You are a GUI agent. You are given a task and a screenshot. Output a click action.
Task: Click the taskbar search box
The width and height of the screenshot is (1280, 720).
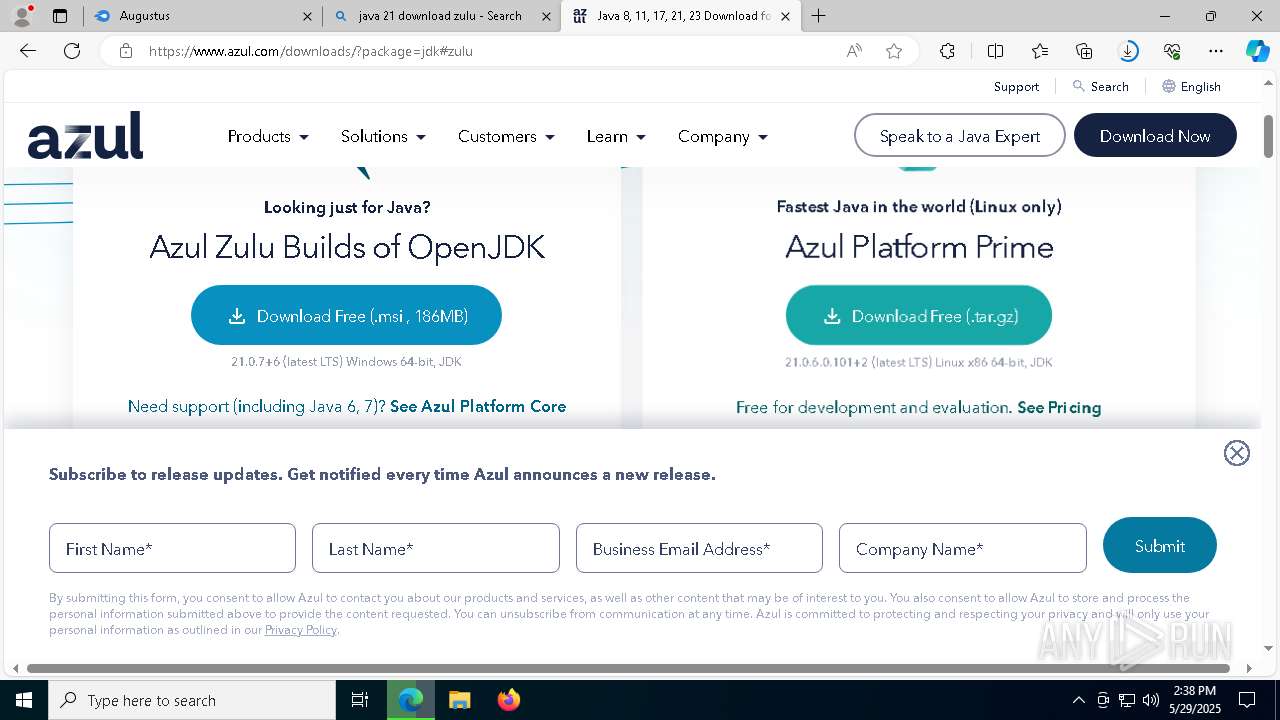coord(192,700)
